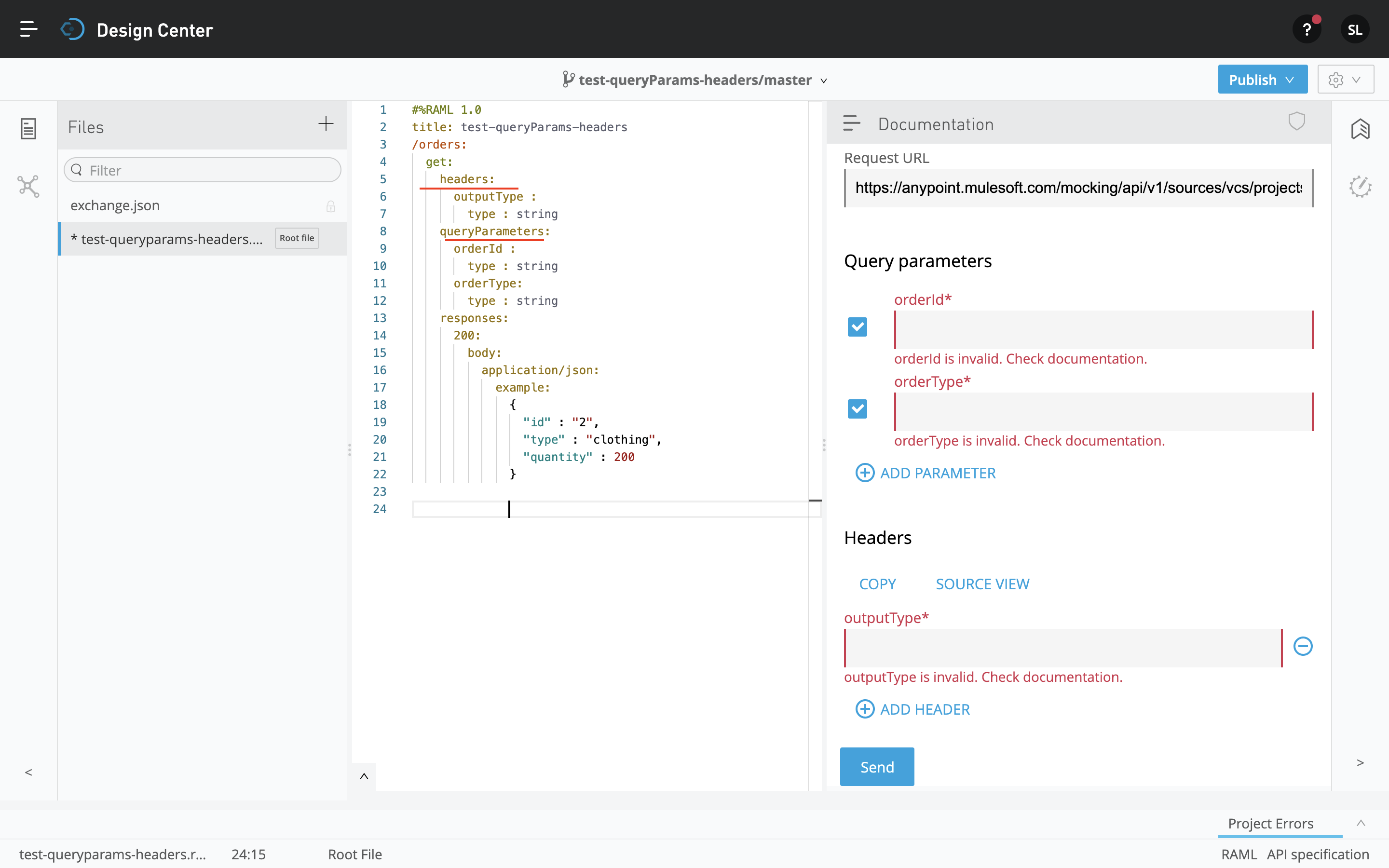Uncheck the orderId parameter checkbox
1389x868 pixels.
857,327
